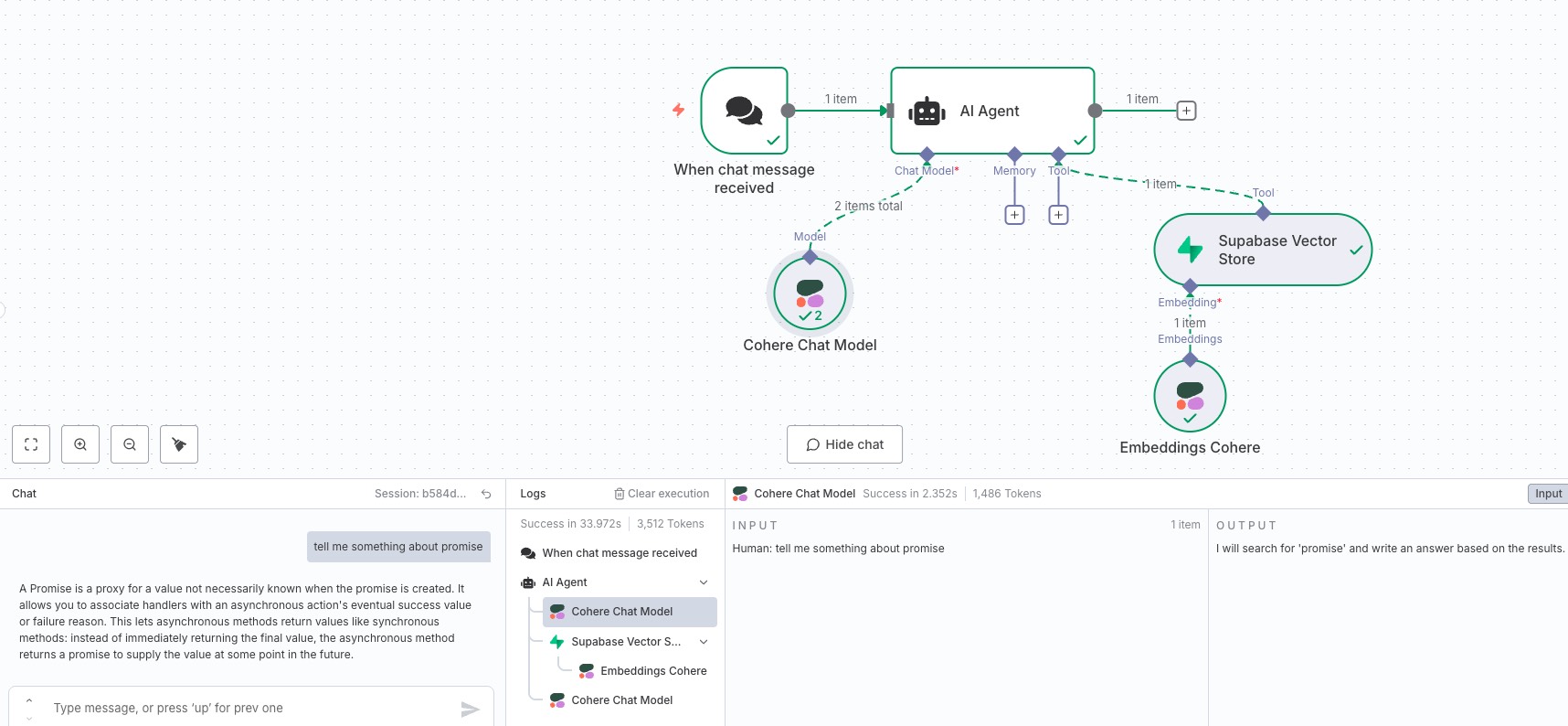
Task: Add node after AI Agent output
Action: [x=1186, y=111]
